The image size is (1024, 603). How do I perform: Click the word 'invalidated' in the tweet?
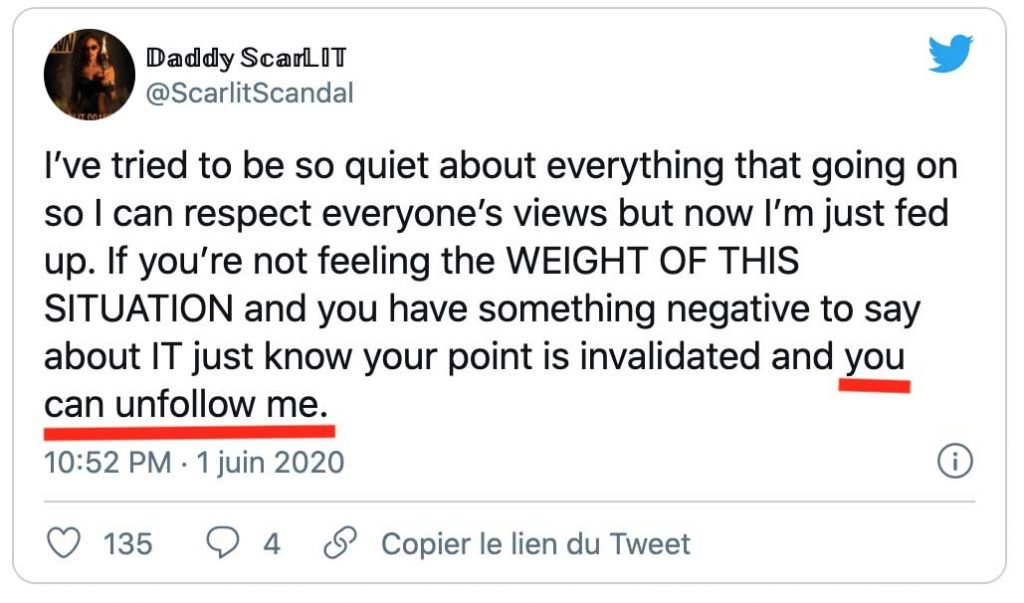point(670,356)
